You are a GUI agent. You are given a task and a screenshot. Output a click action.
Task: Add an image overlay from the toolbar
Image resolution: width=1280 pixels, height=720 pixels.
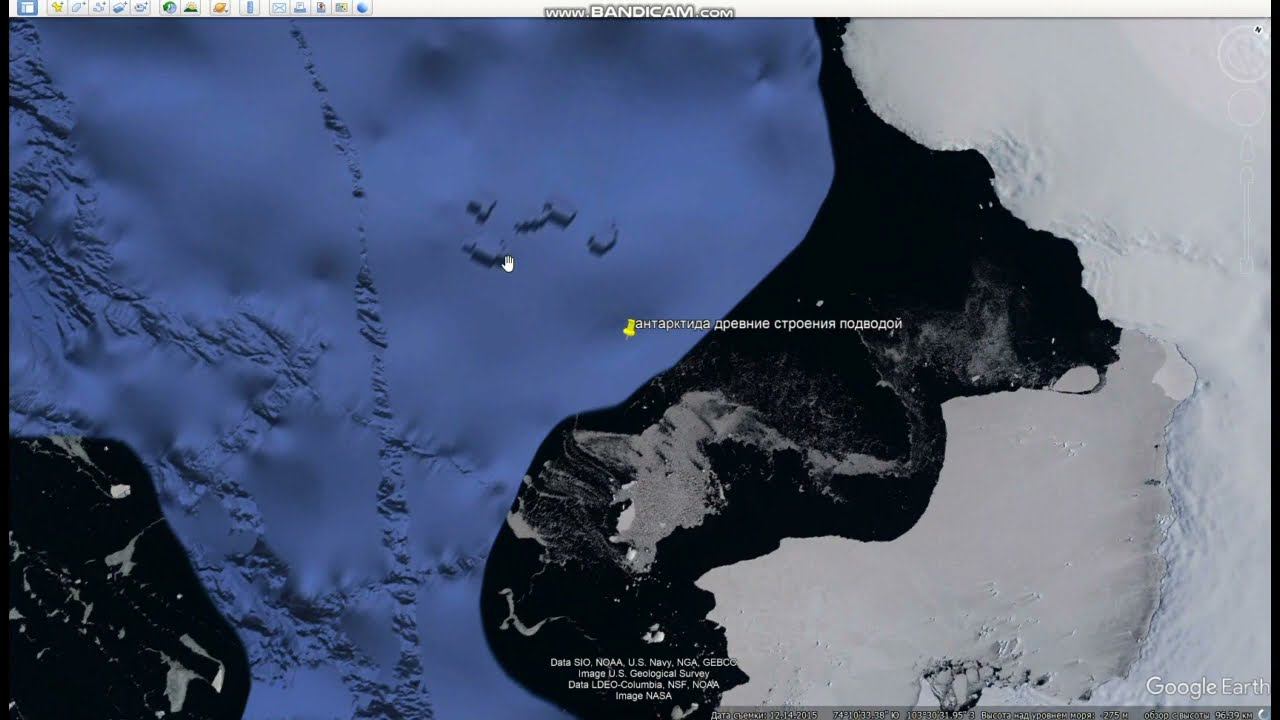coord(120,7)
